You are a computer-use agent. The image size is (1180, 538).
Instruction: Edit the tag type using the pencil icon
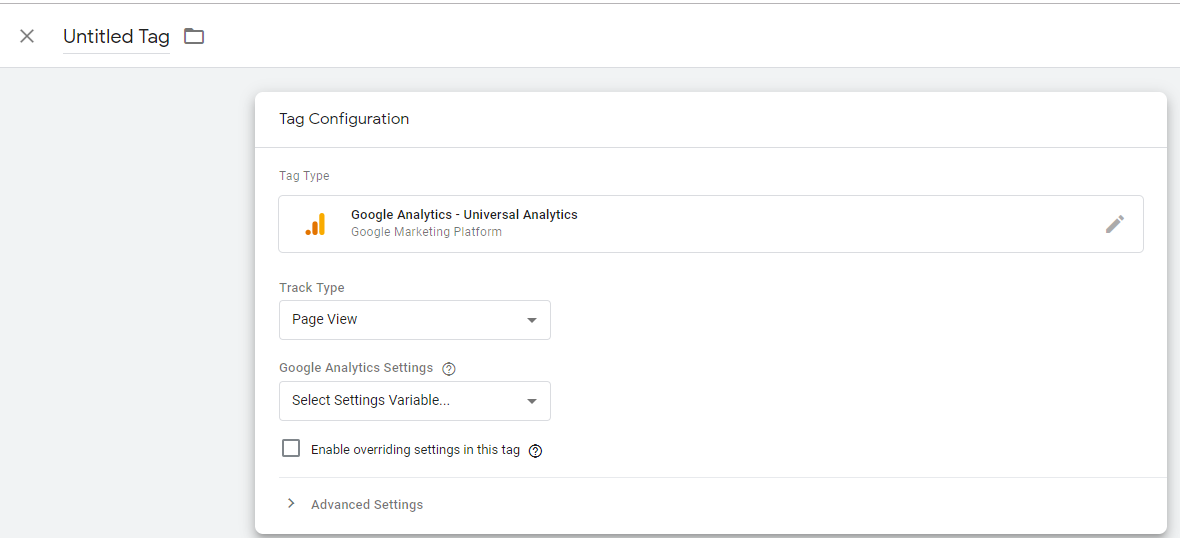(x=1114, y=224)
